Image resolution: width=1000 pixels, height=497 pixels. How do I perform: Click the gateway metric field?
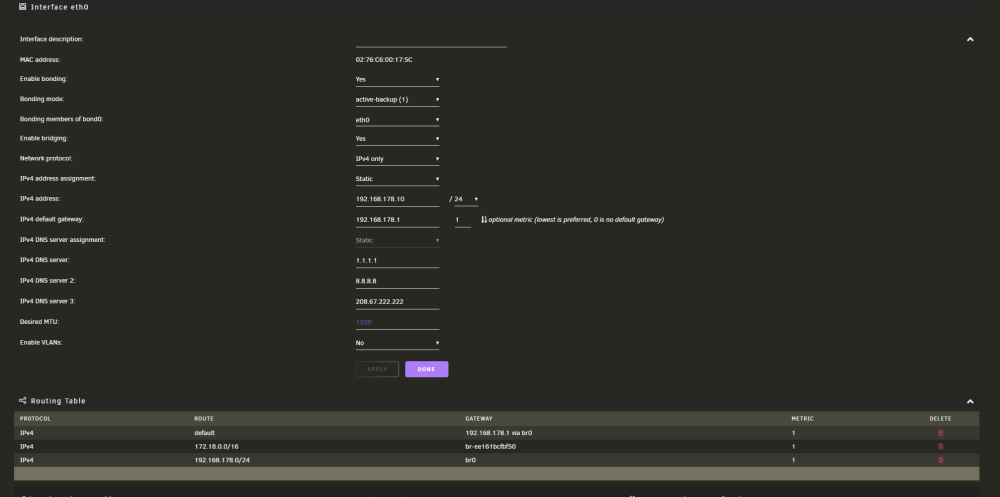462,220
